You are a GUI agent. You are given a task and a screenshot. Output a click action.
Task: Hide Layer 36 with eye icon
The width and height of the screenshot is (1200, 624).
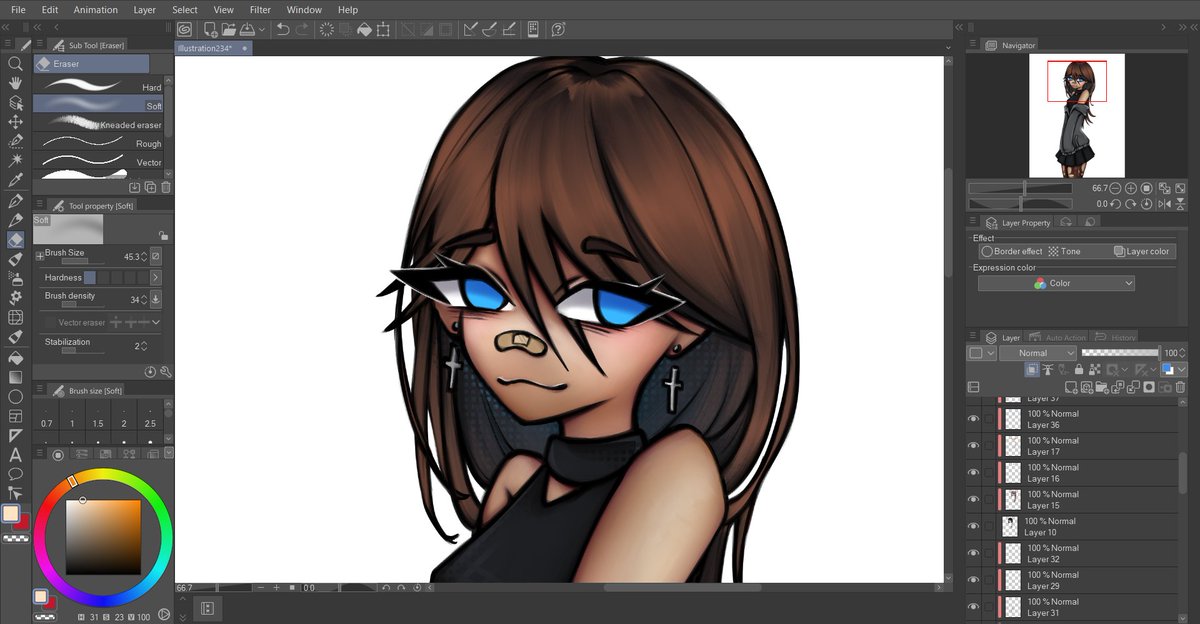(974, 419)
